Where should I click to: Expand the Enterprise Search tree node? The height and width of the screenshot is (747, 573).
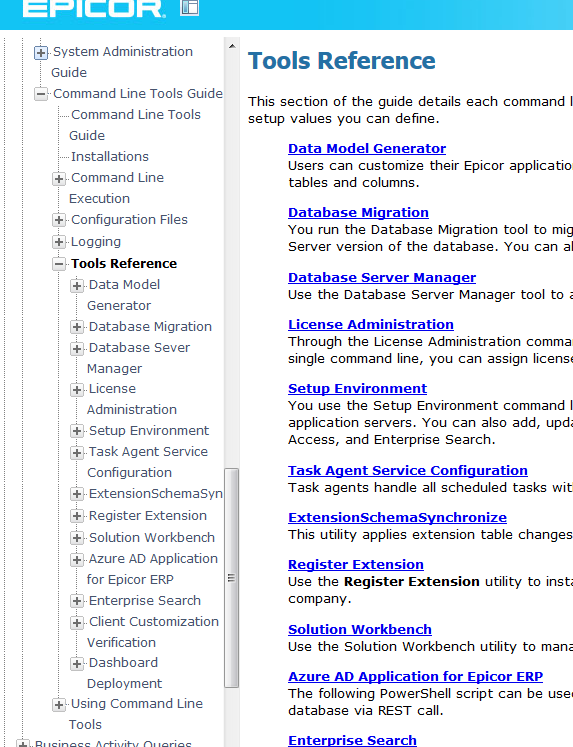[x=77, y=601]
